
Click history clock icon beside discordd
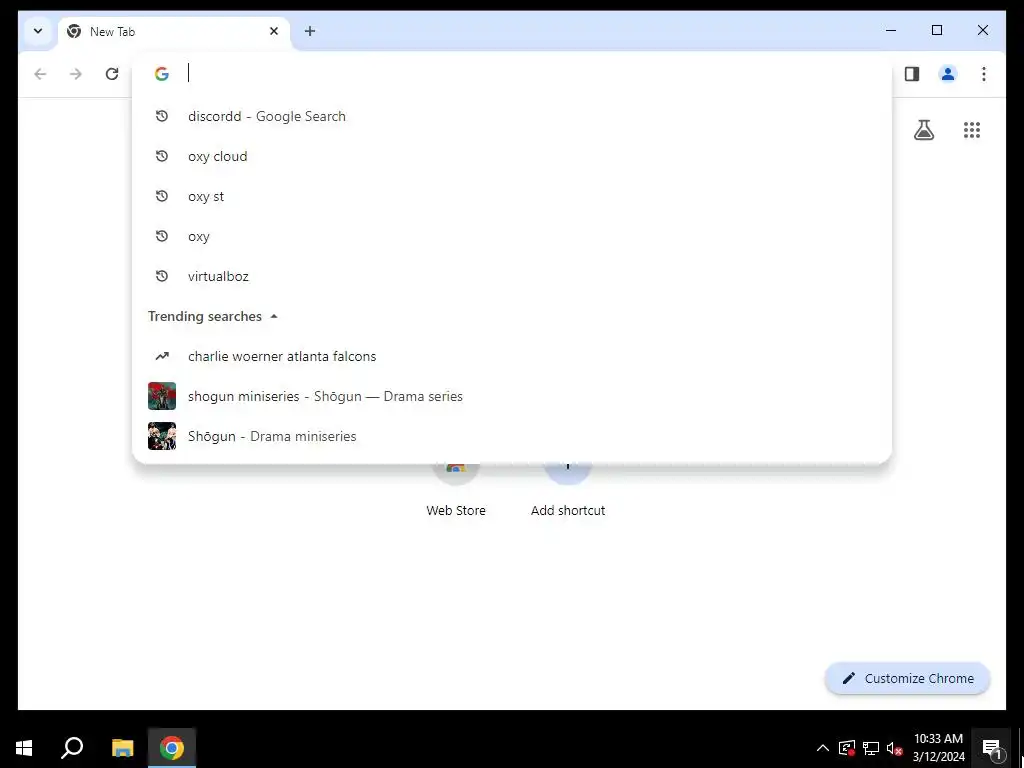(162, 116)
